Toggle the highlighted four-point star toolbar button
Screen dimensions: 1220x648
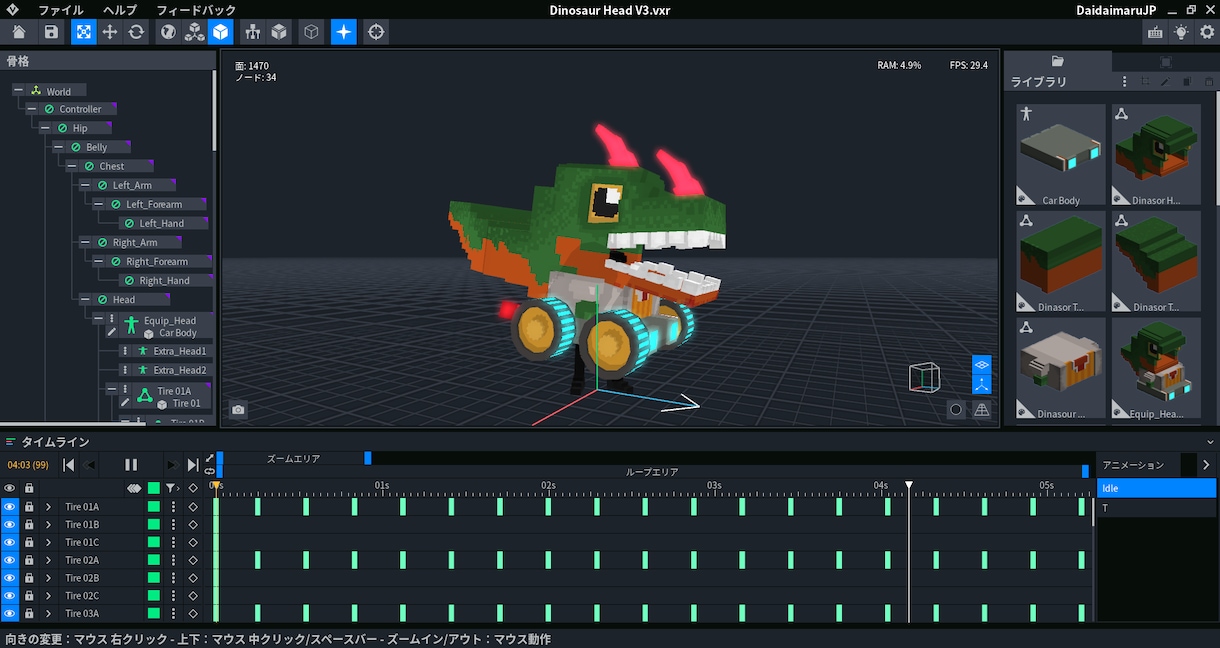pyautogui.click(x=344, y=32)
